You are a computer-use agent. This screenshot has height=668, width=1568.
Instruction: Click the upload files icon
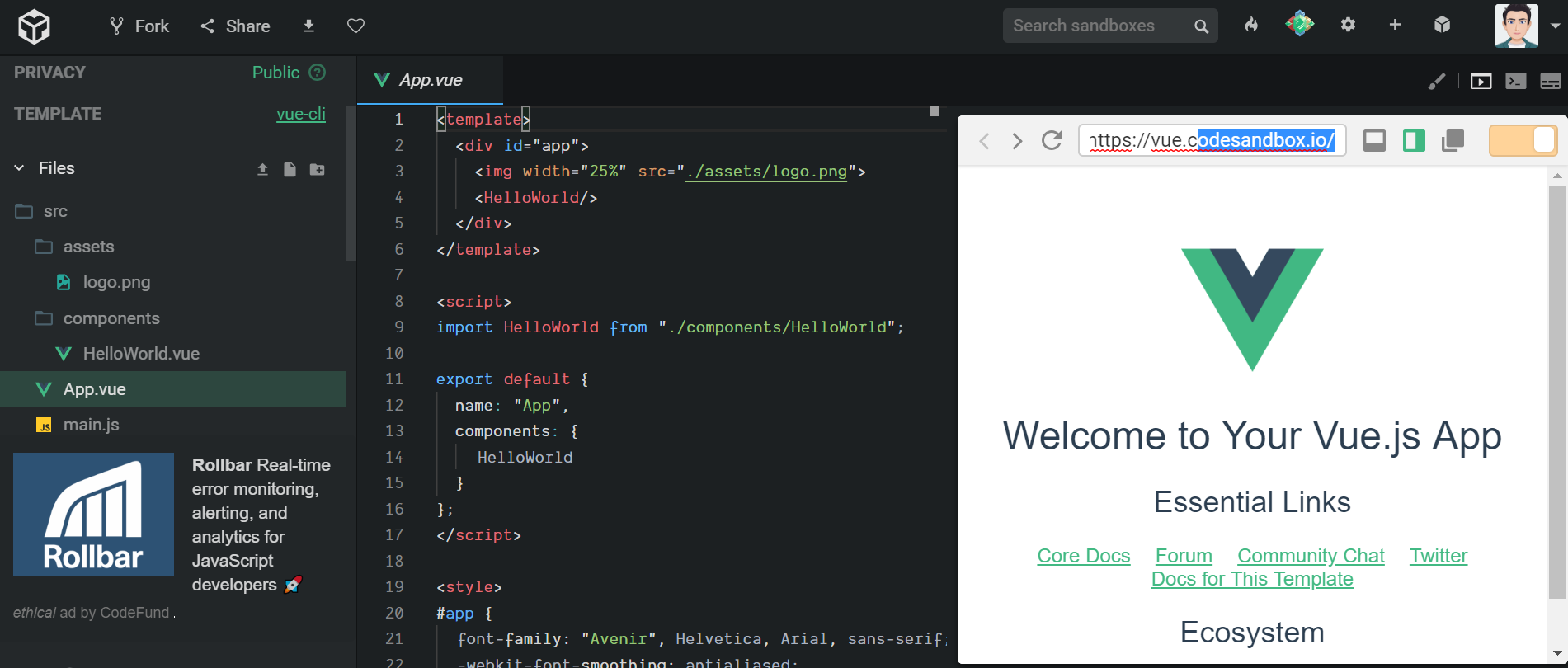pyautogui.click(x=262, y=169)
